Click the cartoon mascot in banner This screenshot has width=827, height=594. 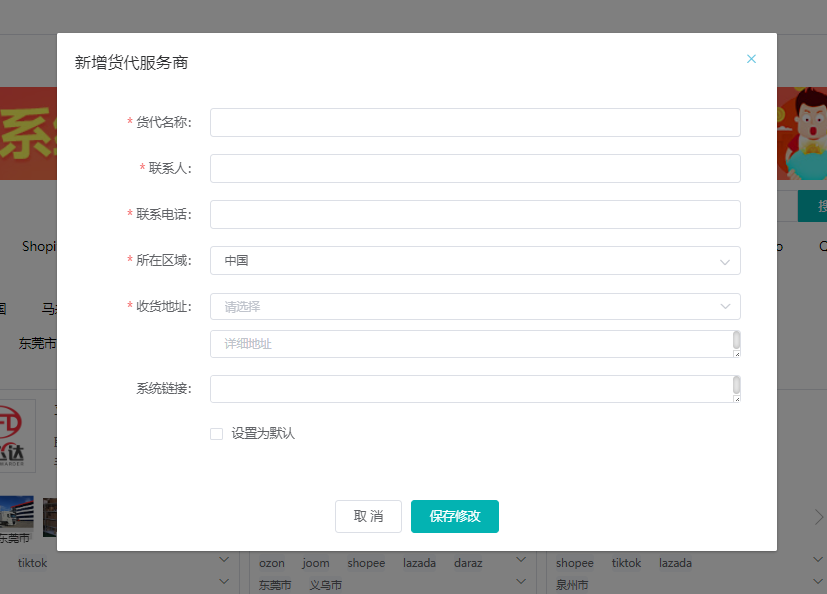[808, 130]
